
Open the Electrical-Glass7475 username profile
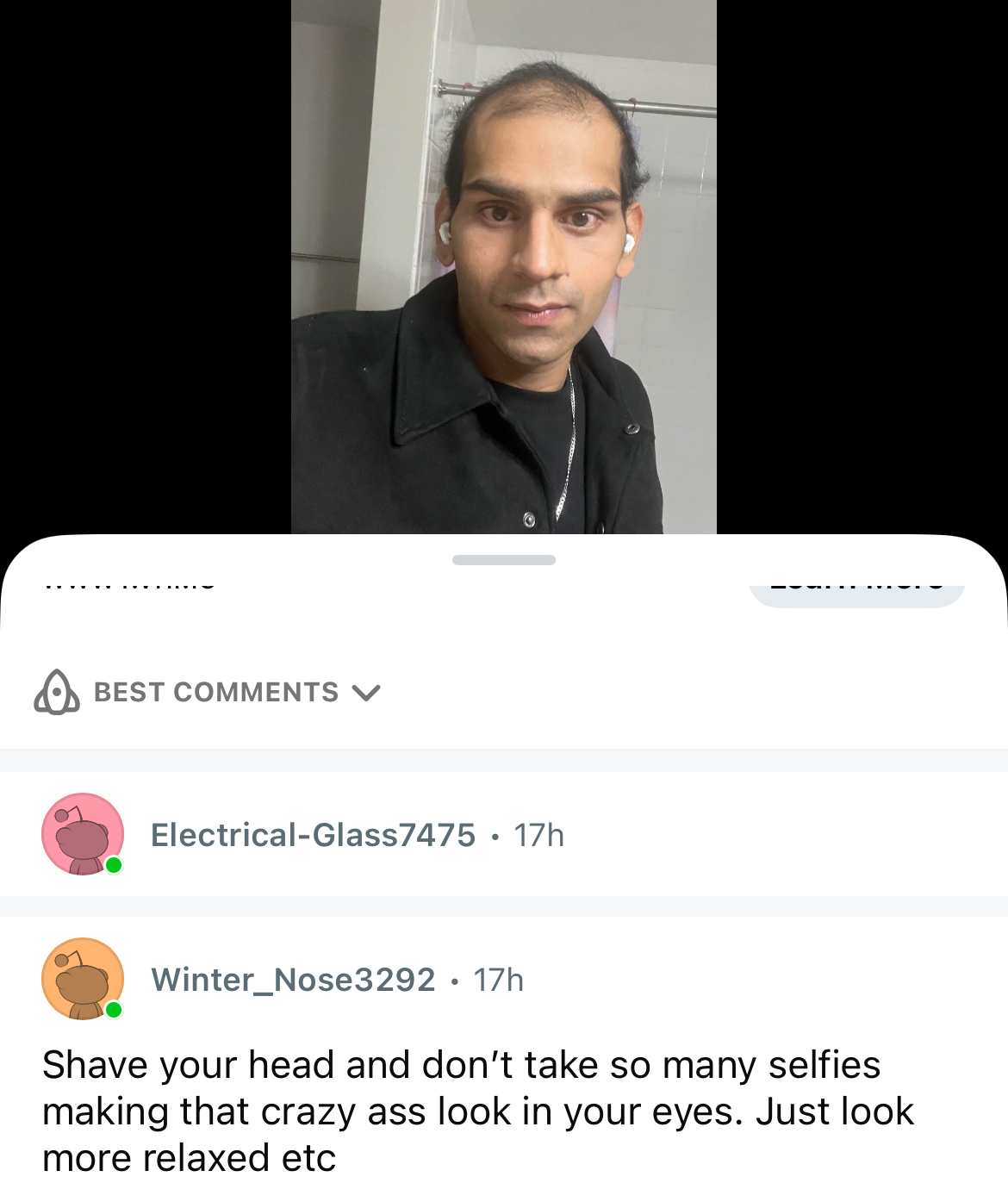313,835
